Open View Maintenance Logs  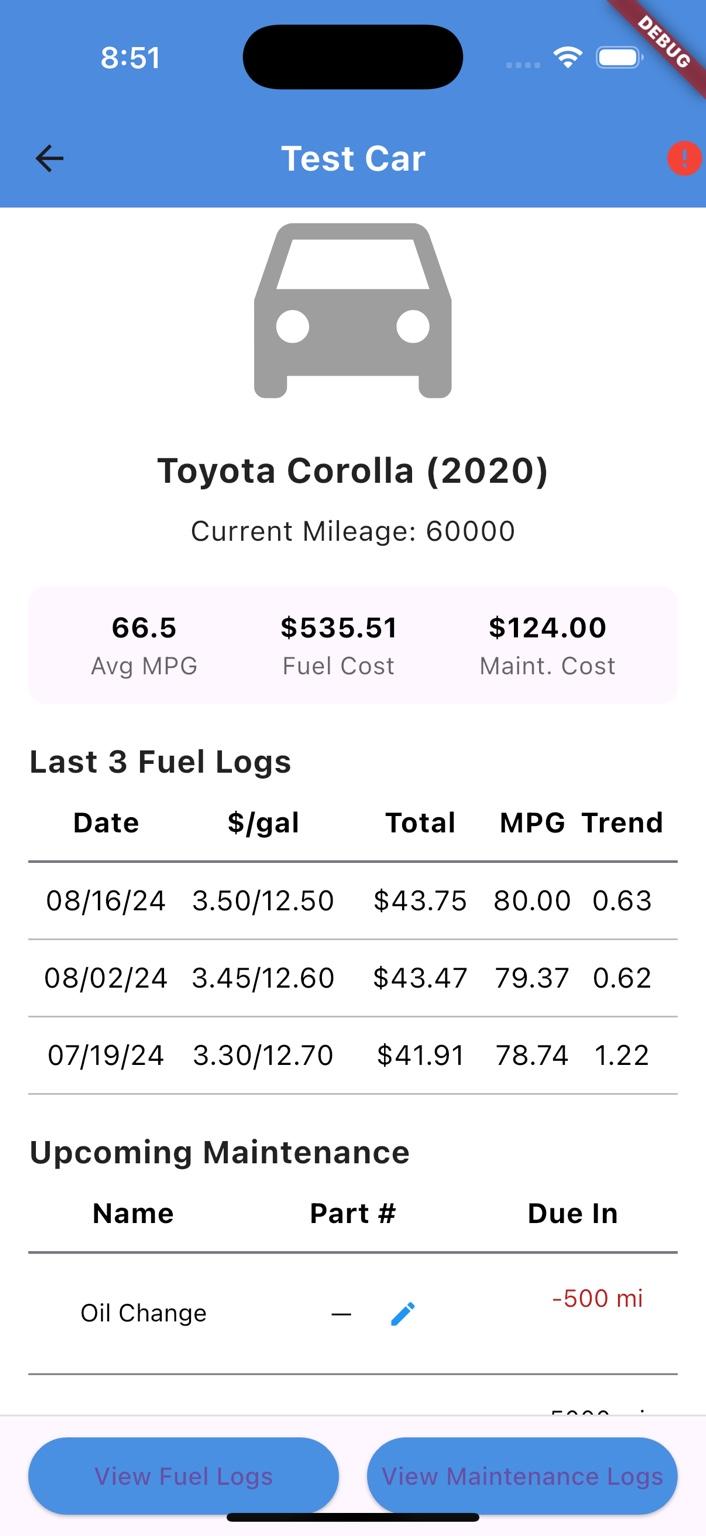coord(522,1476)
